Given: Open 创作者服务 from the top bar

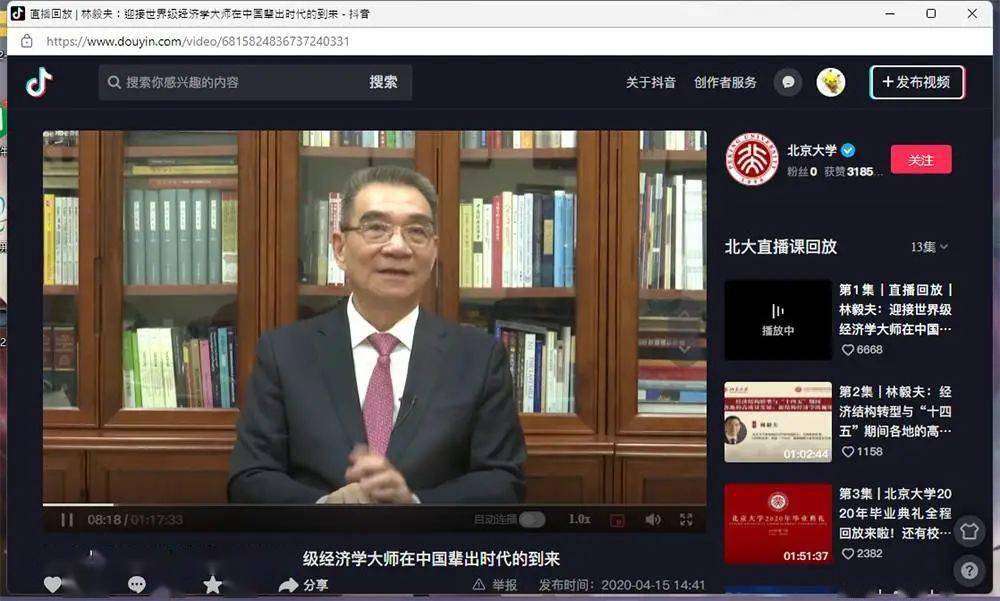Looking at the screenshot, I should (x=724, y=82).
